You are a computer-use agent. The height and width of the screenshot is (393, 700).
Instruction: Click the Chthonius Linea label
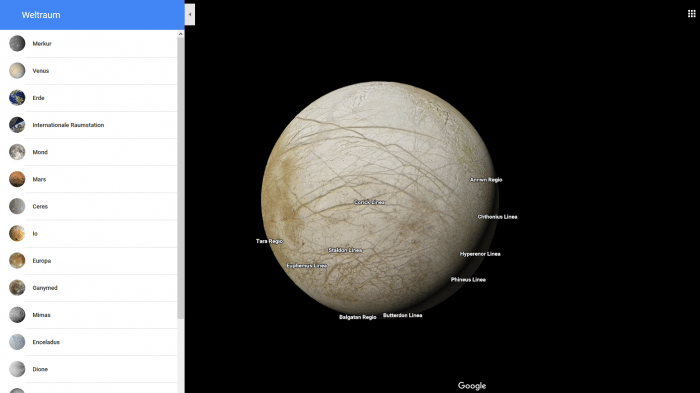[497, 217]
